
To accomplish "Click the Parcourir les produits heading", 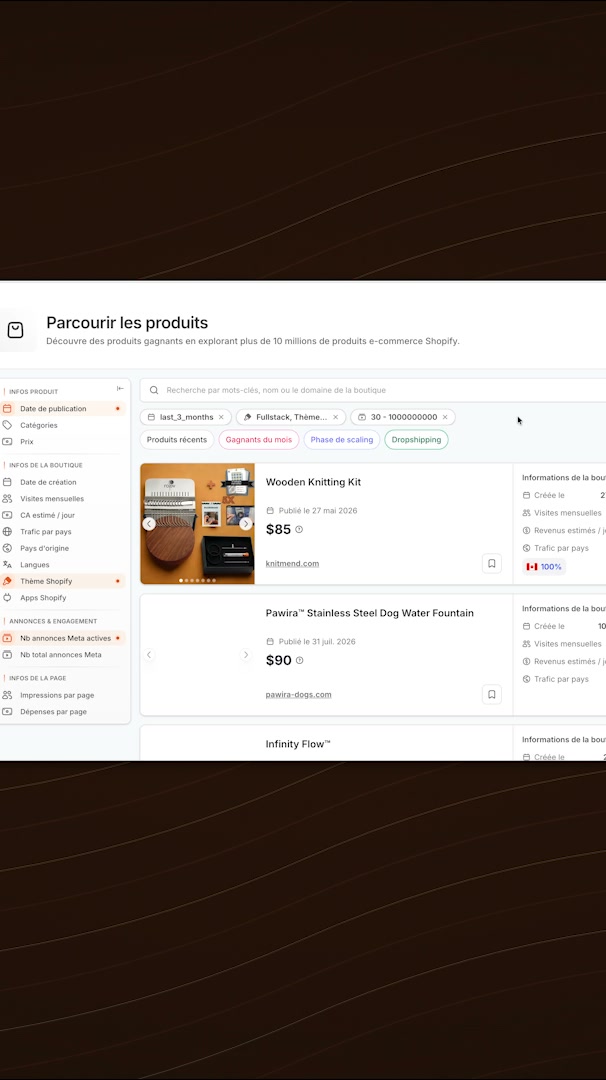I will click(127, 322).
